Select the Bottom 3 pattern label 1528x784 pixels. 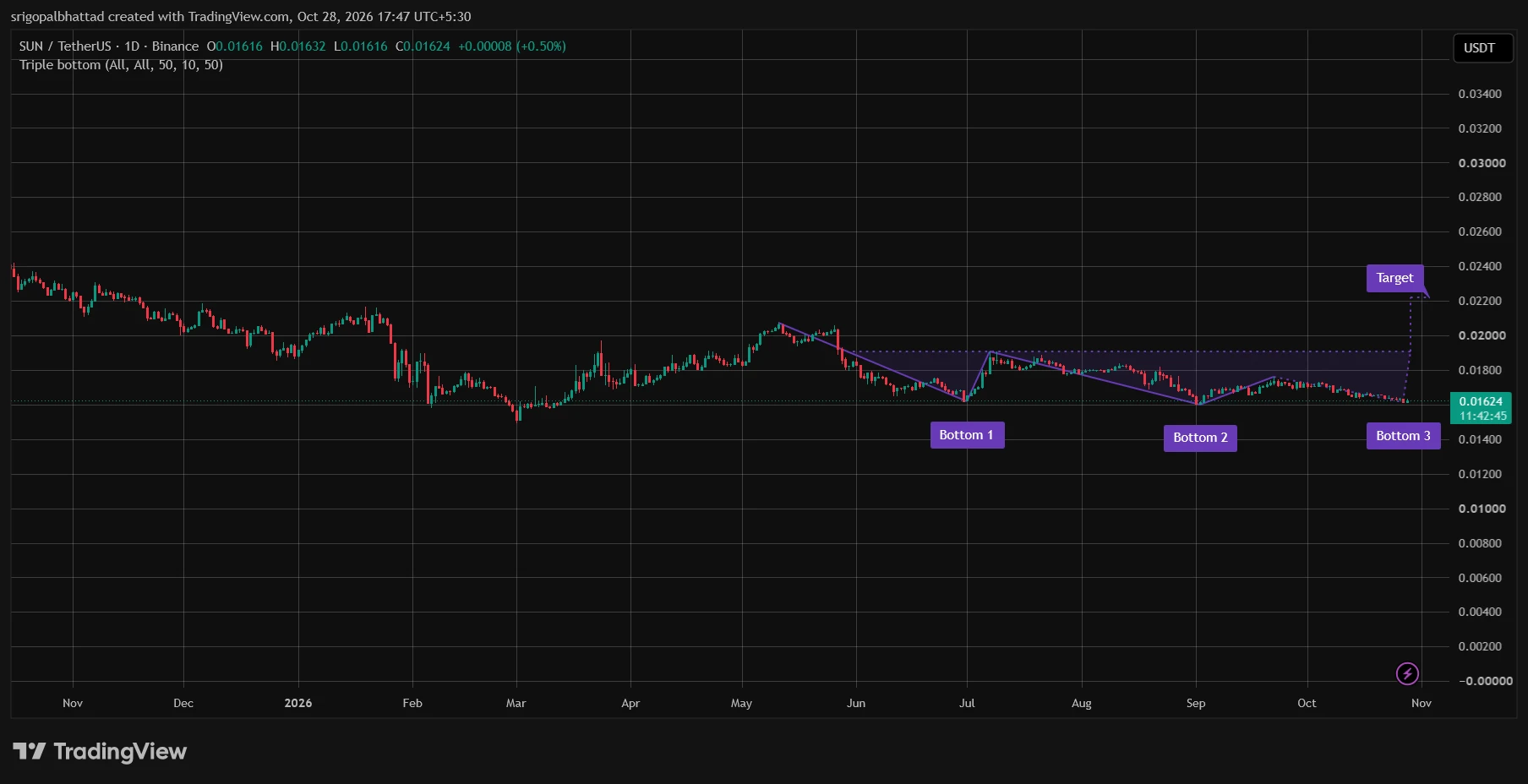1403,436
